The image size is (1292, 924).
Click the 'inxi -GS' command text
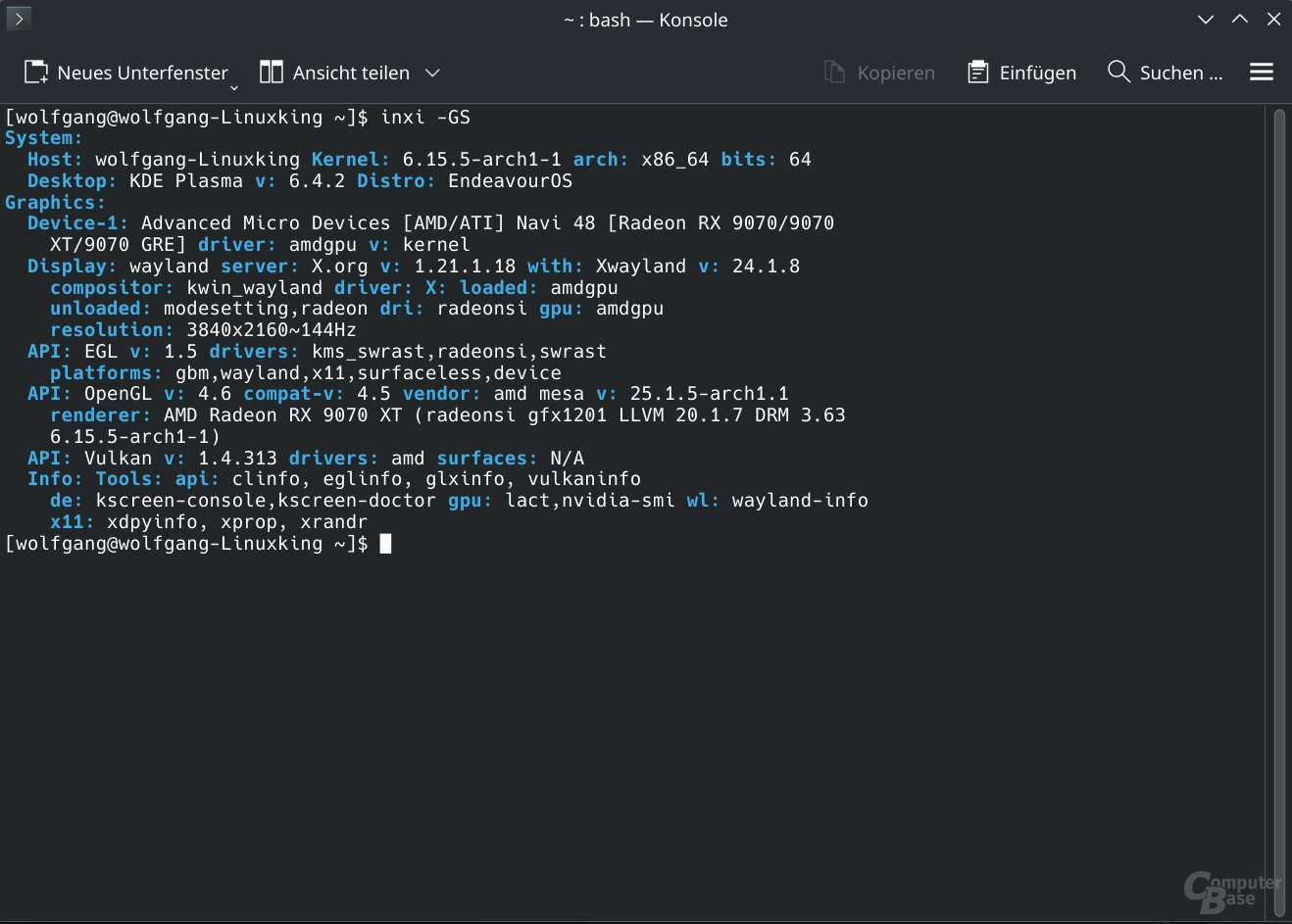[x=425, y=117]
